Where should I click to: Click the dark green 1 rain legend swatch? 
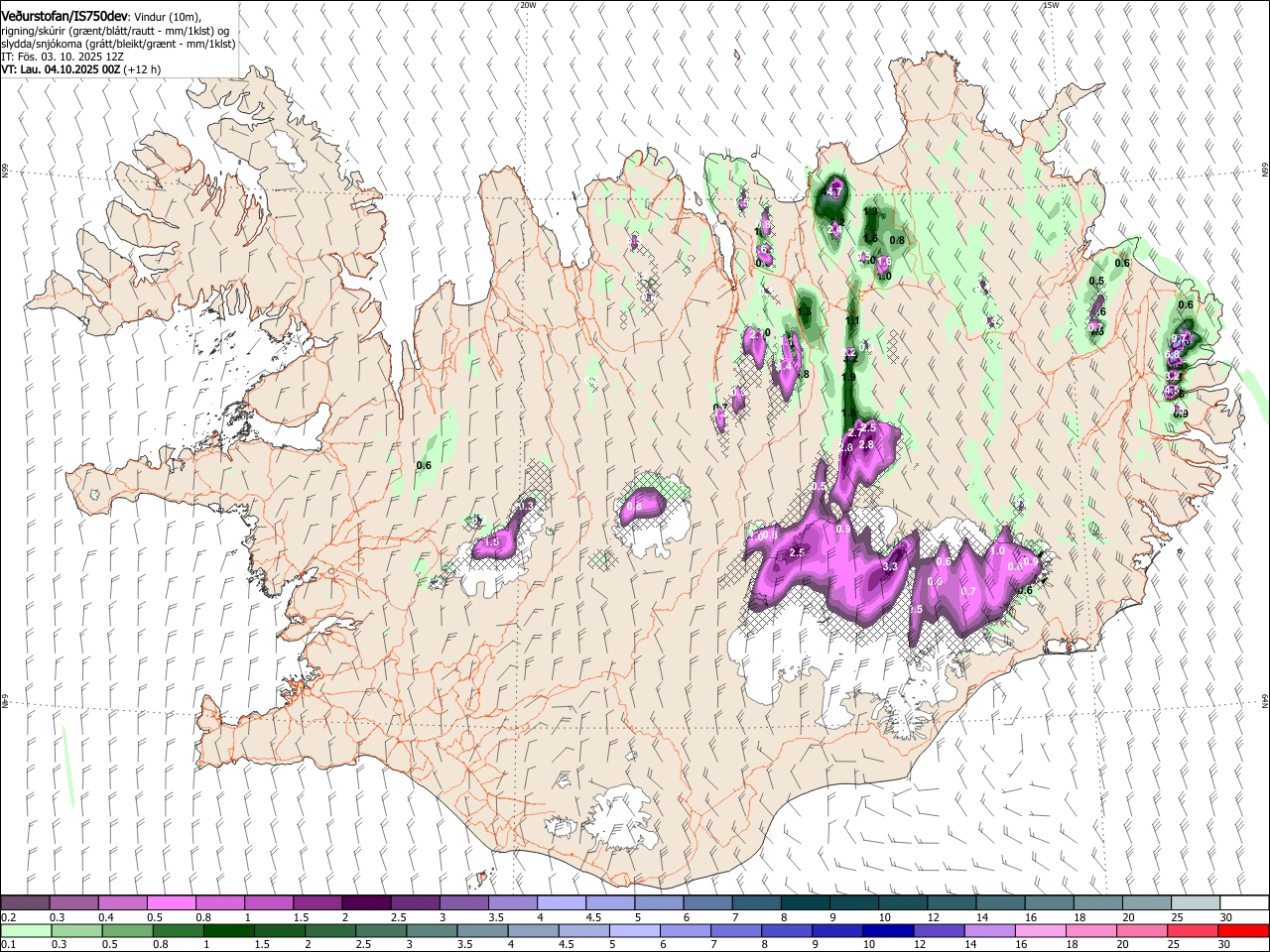point(229,930)
